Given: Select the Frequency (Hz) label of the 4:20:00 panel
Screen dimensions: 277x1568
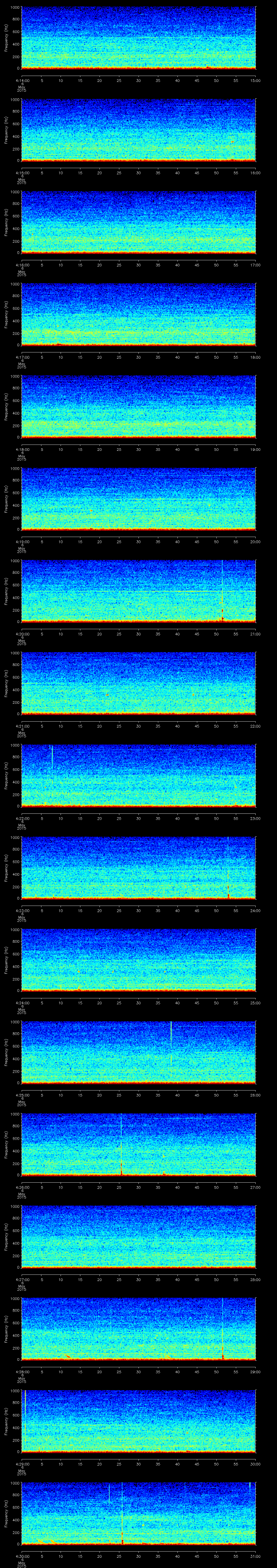Looking at the screenshot, I should 6,591.
